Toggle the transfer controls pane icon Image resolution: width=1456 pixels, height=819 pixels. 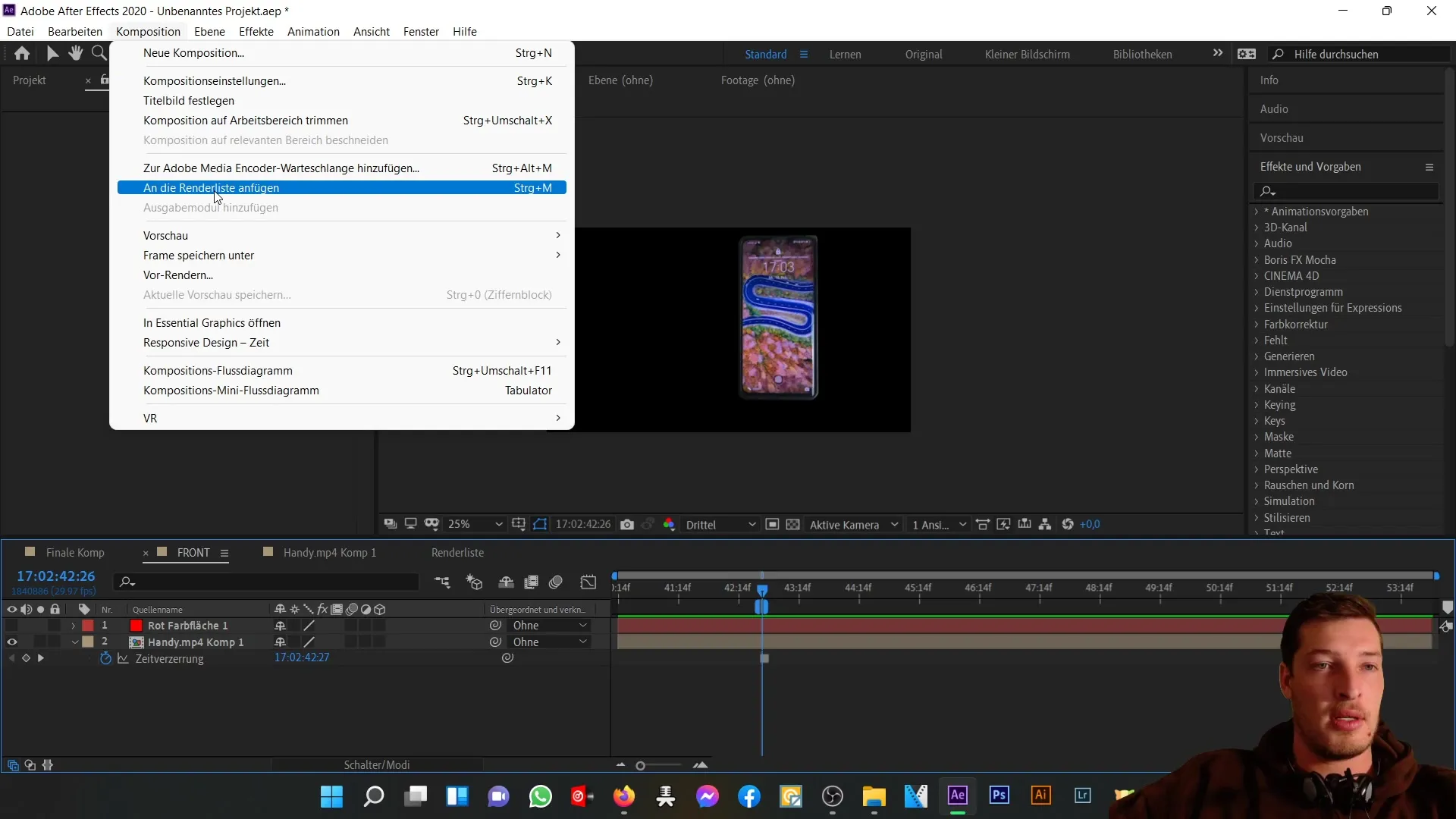30,765
